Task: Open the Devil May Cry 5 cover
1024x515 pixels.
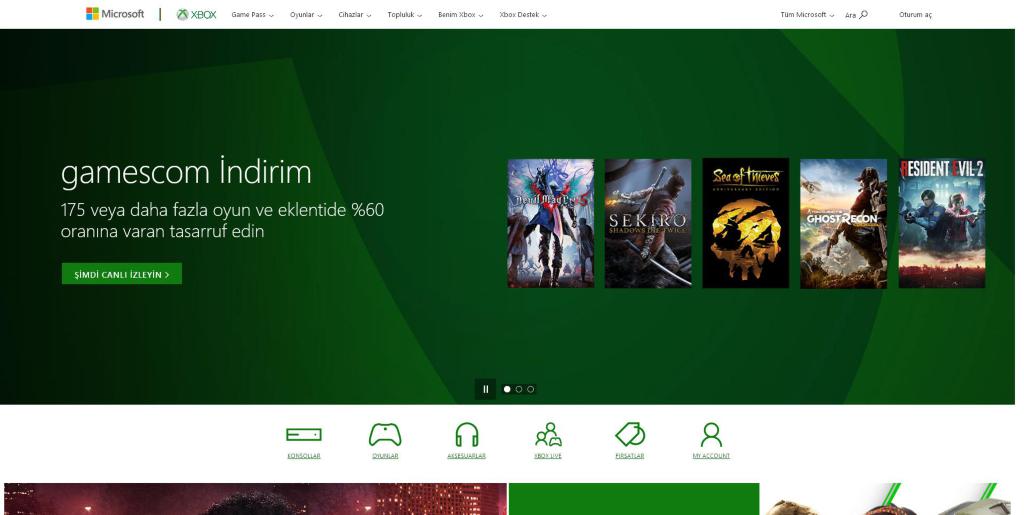Action: 551,223
